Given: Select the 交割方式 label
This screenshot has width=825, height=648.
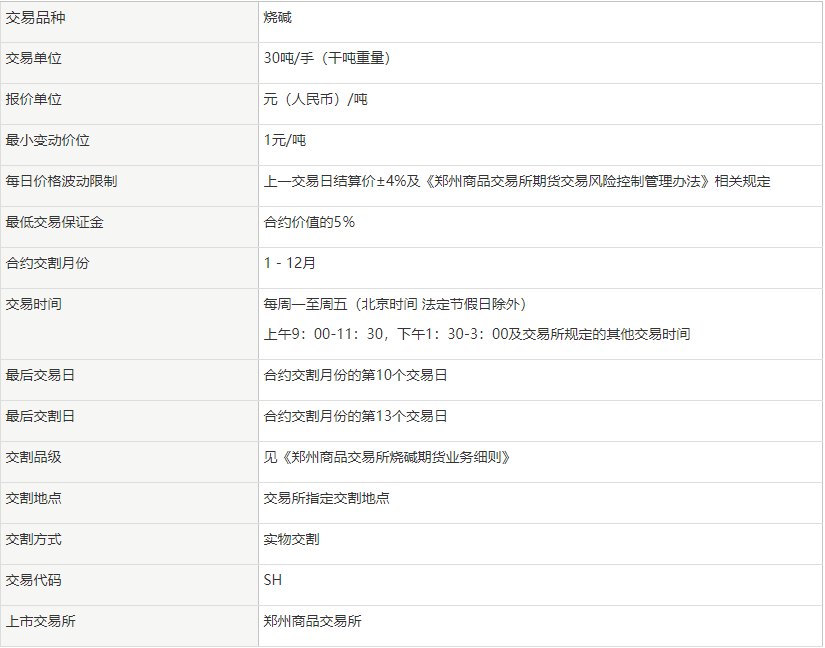Looking at the screenshot, I should tap(34, 540).
